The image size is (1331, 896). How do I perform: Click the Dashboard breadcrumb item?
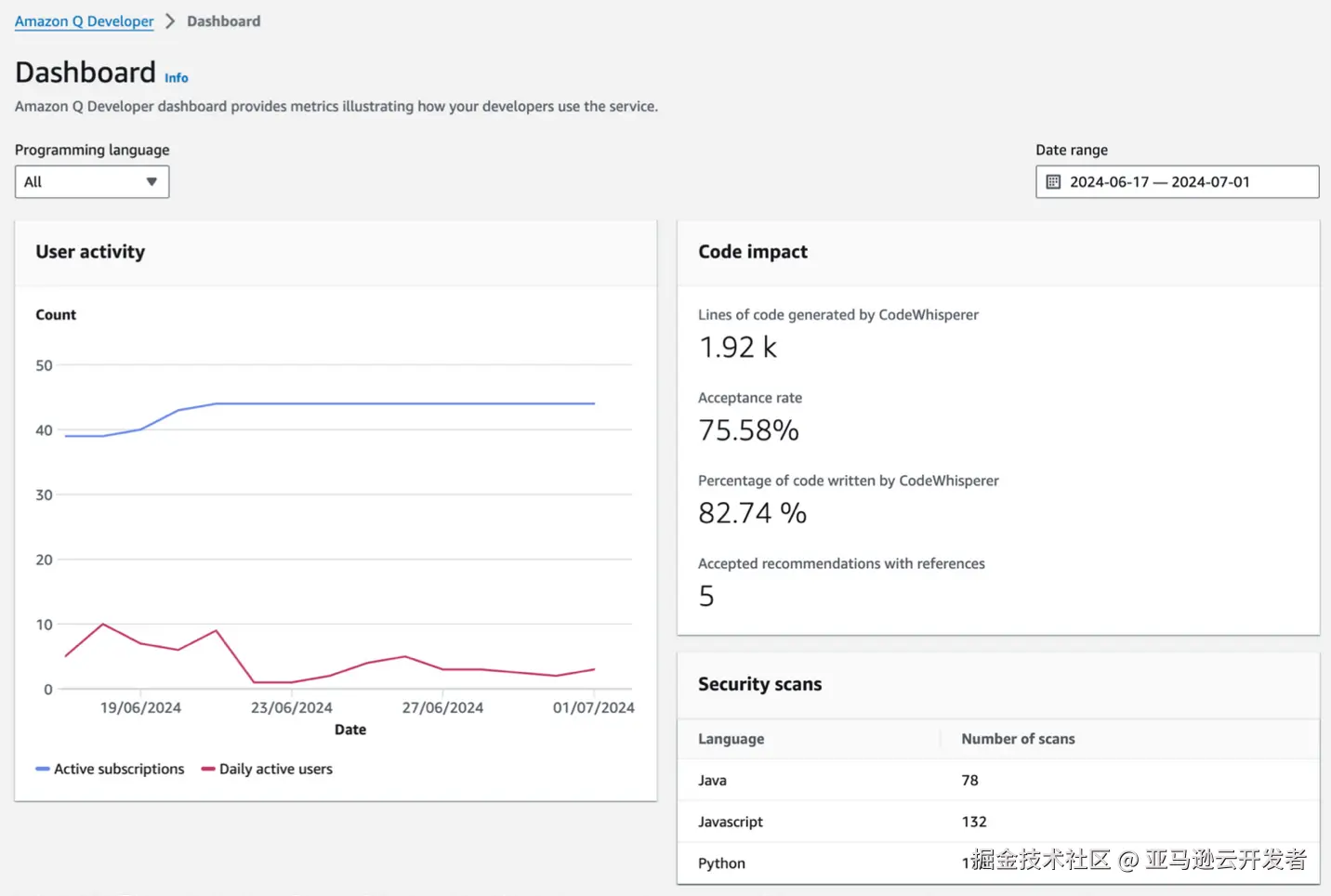(x=223, y=21)
